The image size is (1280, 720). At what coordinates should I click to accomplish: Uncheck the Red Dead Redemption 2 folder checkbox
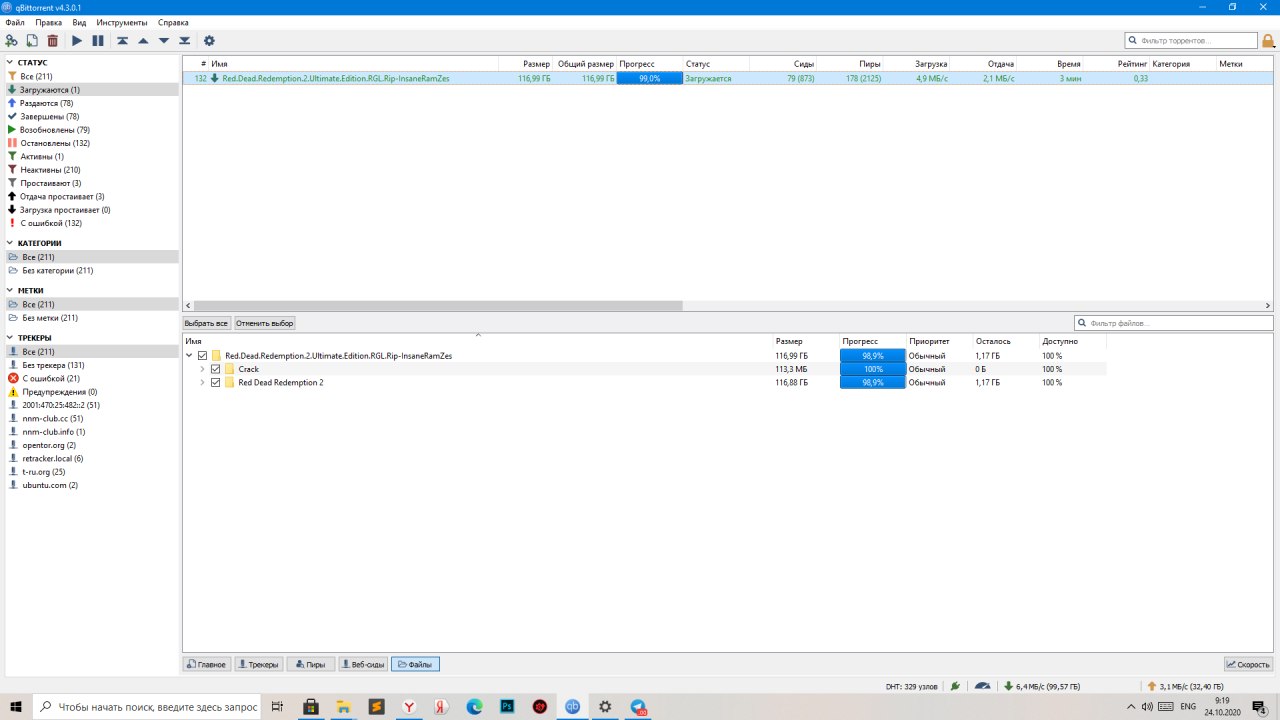[x=215, y=382]
